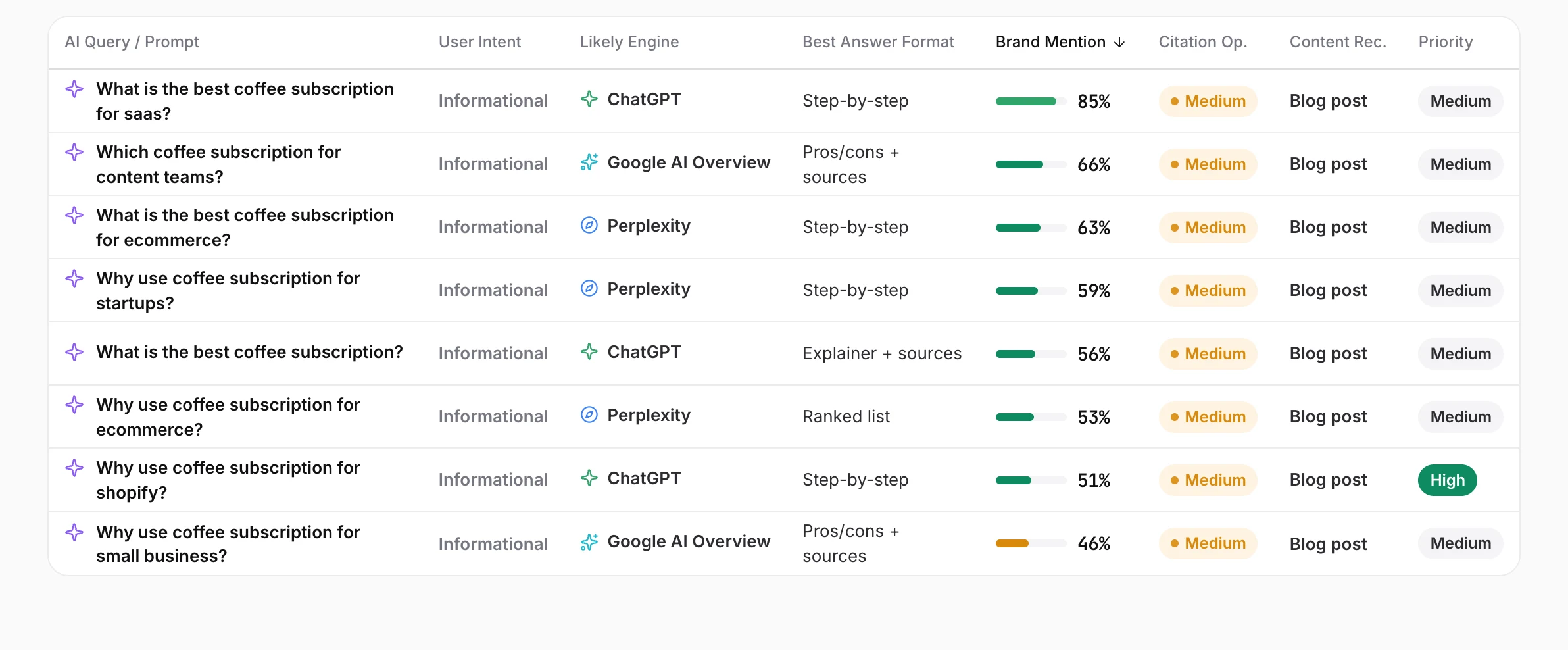
Task: Click the orange Medium citation badge in the shopify row
Action: click(x=1208, y=480)
